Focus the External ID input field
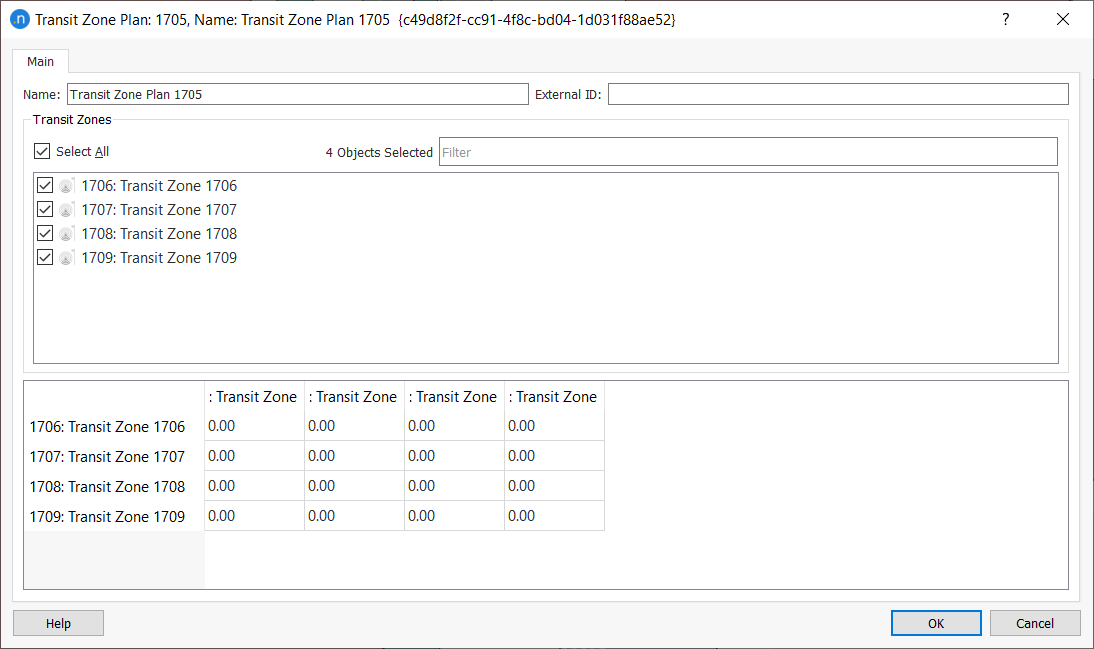 837,95
